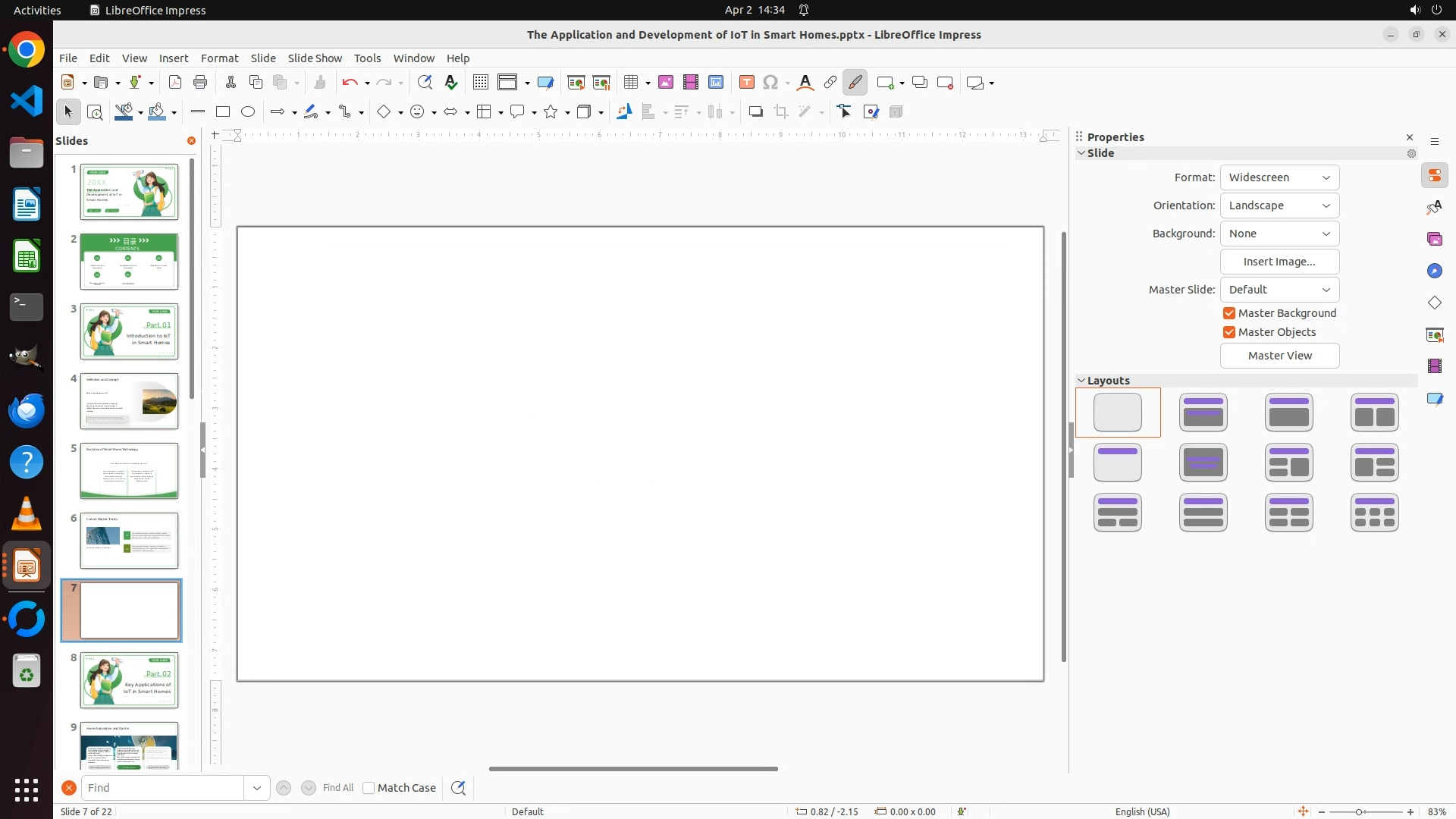Enable the Match Case checkbox
The width and height of the screenshot is (1456, 819).
369,788
